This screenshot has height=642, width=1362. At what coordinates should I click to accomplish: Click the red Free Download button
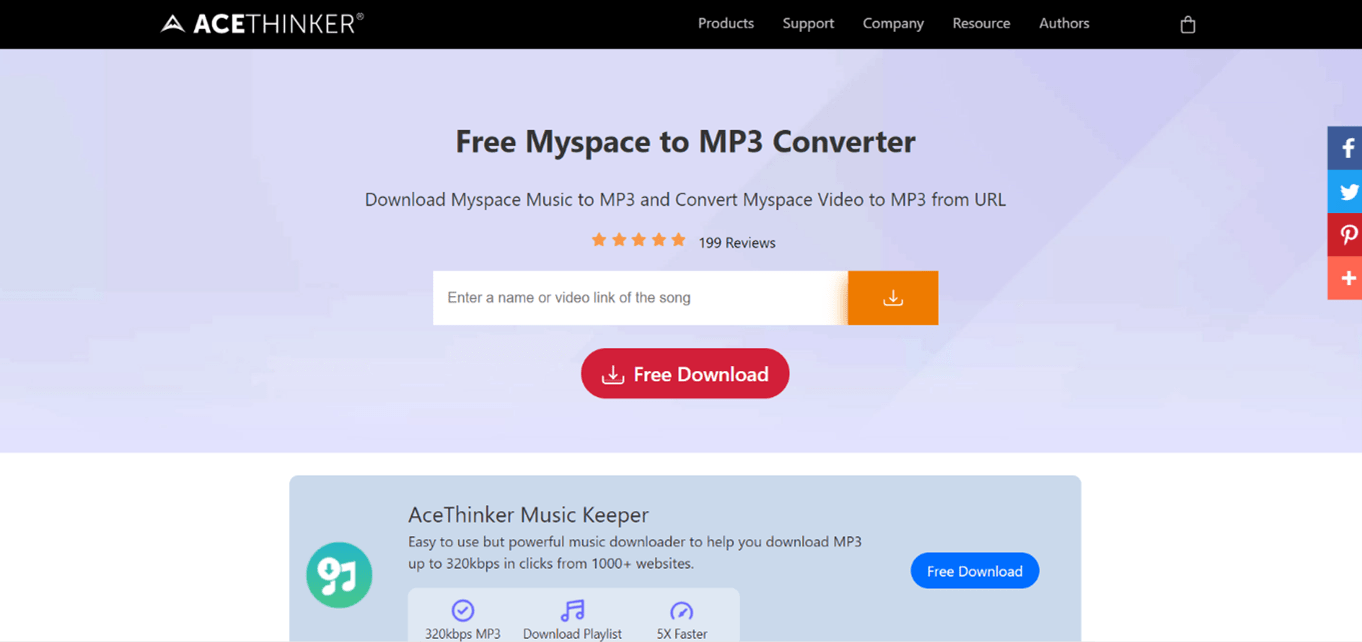[x=685, y=374]
